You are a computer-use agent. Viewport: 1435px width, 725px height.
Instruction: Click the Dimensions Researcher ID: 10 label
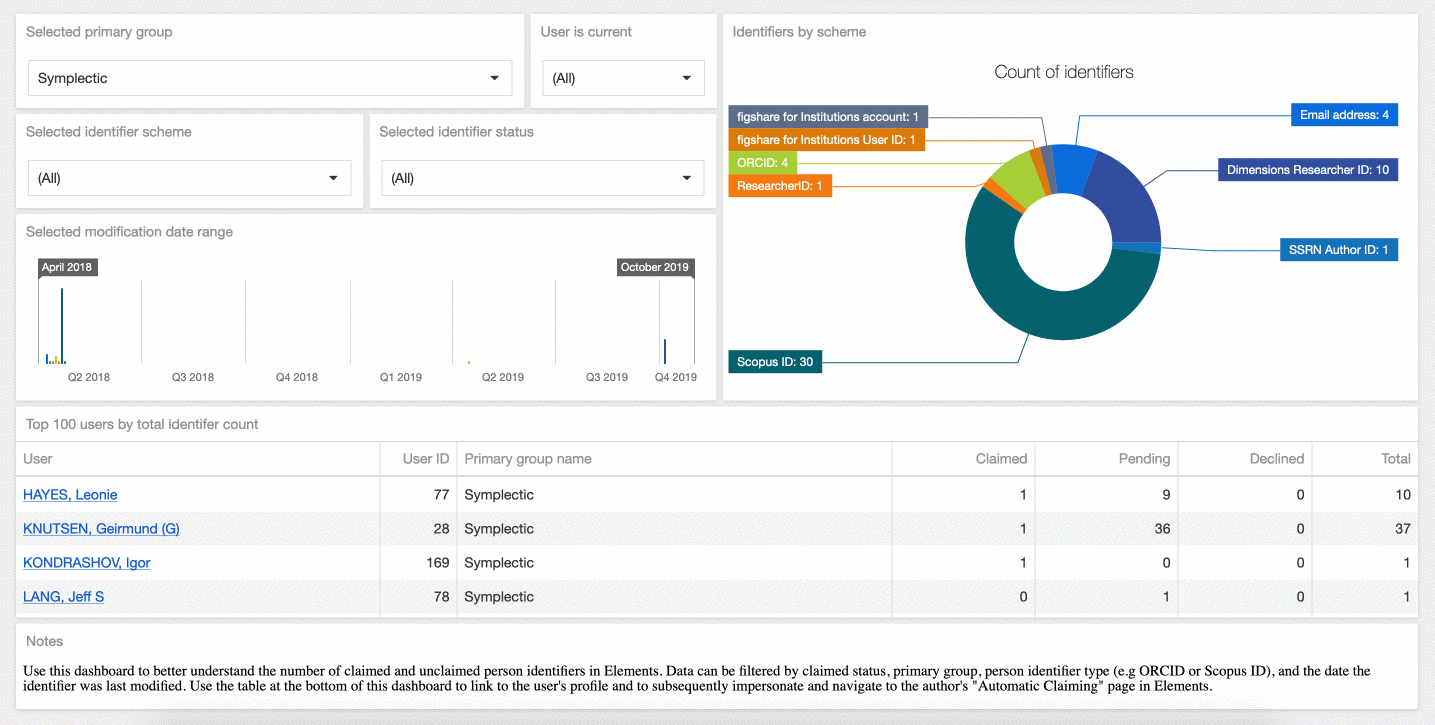pos(1308,170)
